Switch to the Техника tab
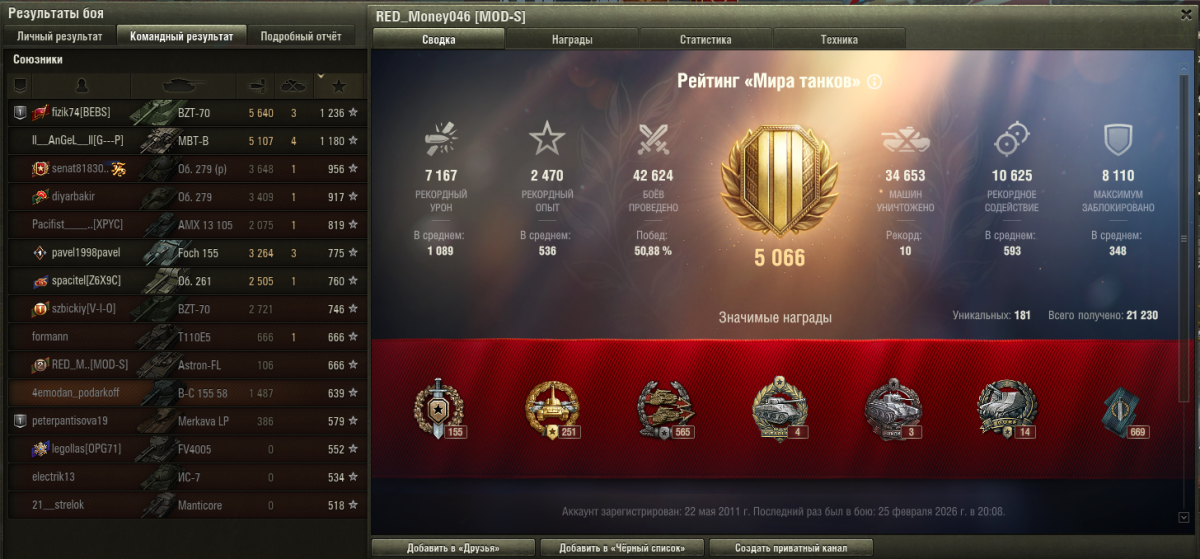This screenshot has width=1200, height=559. coord(839,40)
